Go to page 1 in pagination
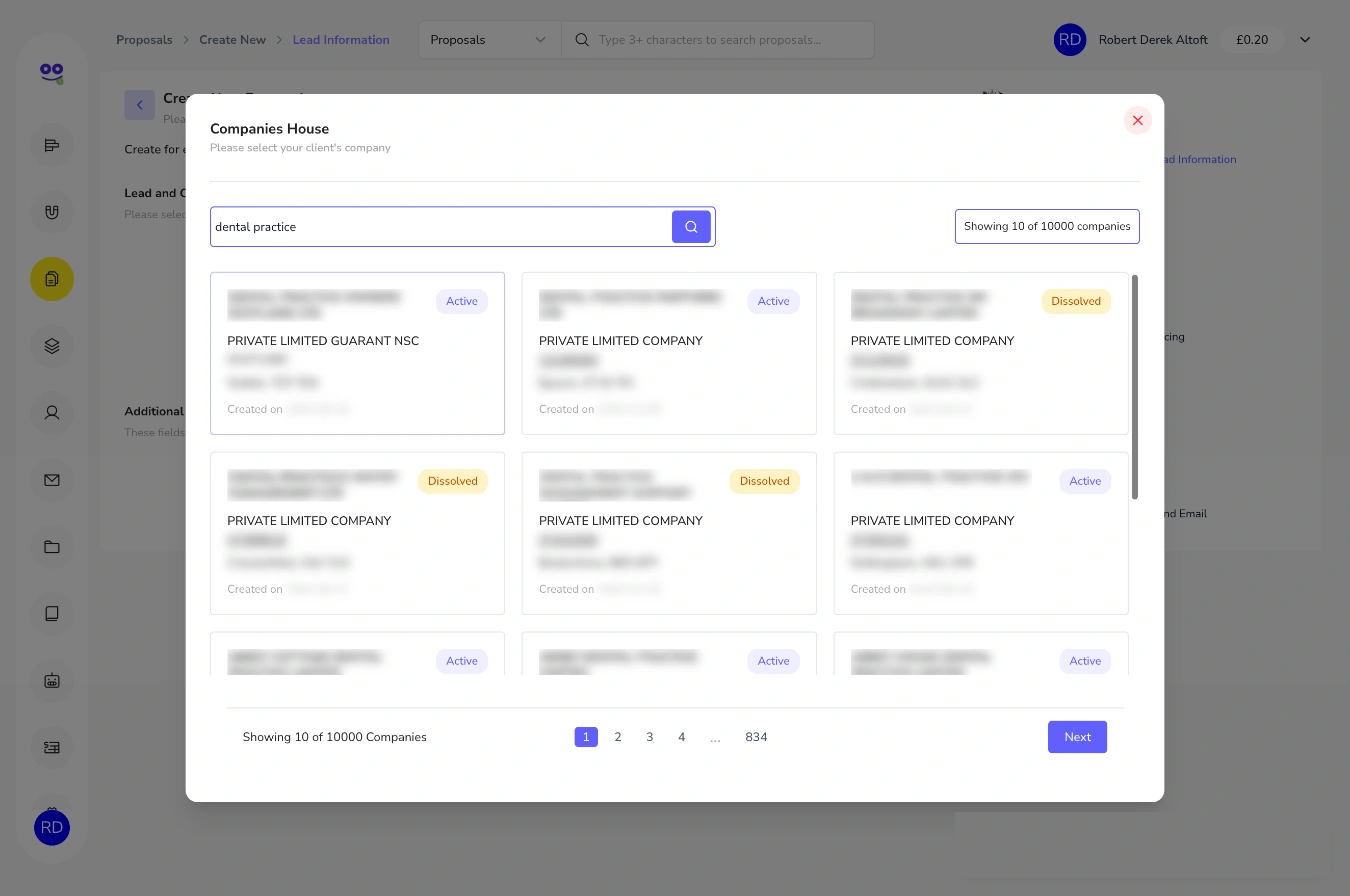This screenshot has height=896, width=1350. coord(586,737)
